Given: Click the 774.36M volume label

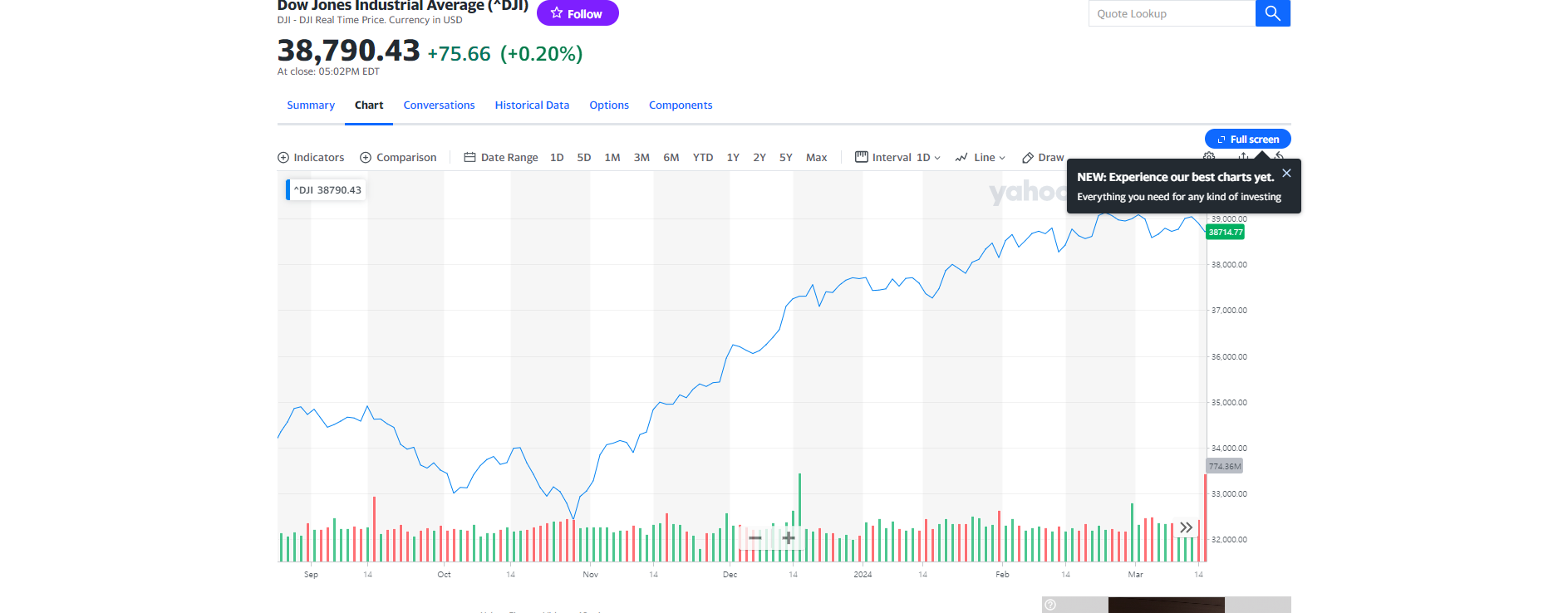Looking at the screenshot, I should (1225, 466).
